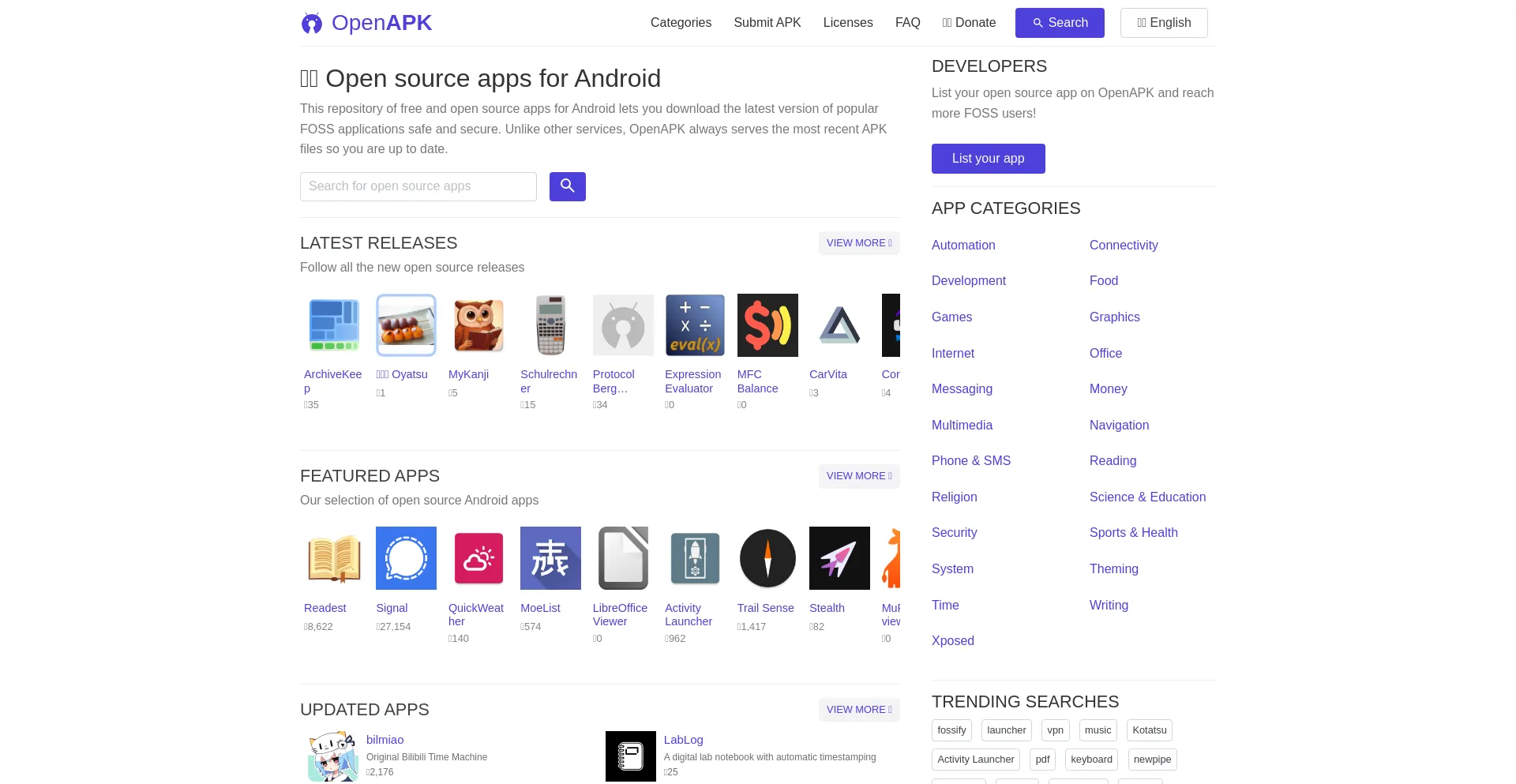1516x784 pixels.
Task: Select the launcher trending tag
Action: point(1007,730)
